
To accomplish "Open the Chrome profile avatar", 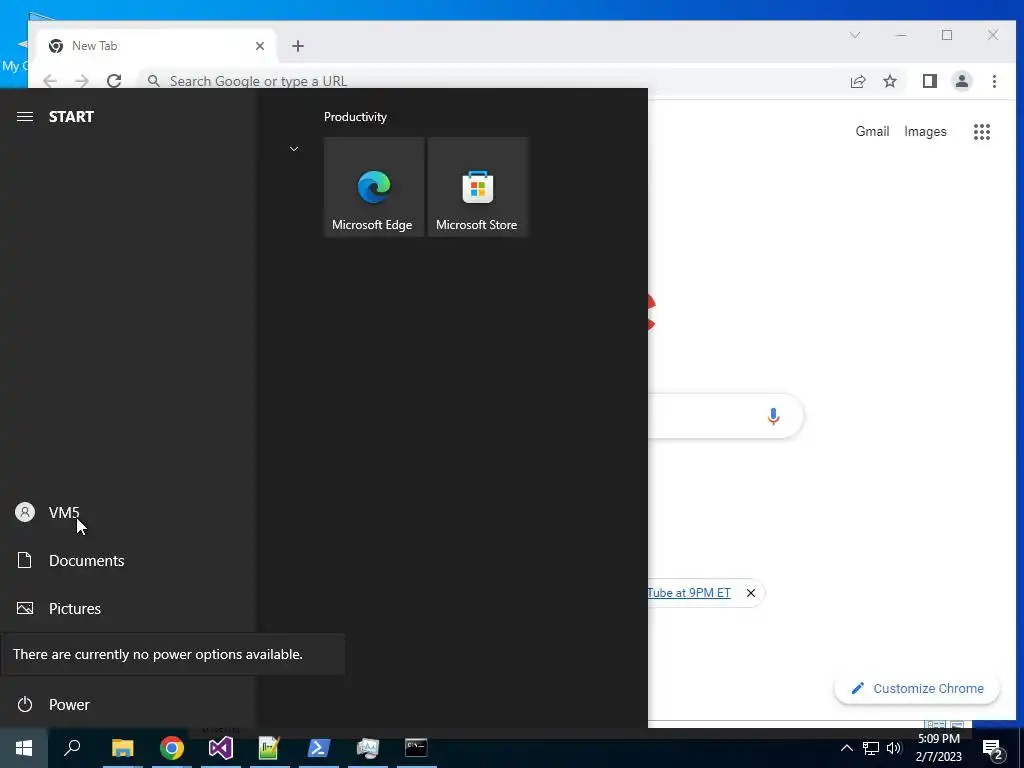I will [x=962, y=81].
